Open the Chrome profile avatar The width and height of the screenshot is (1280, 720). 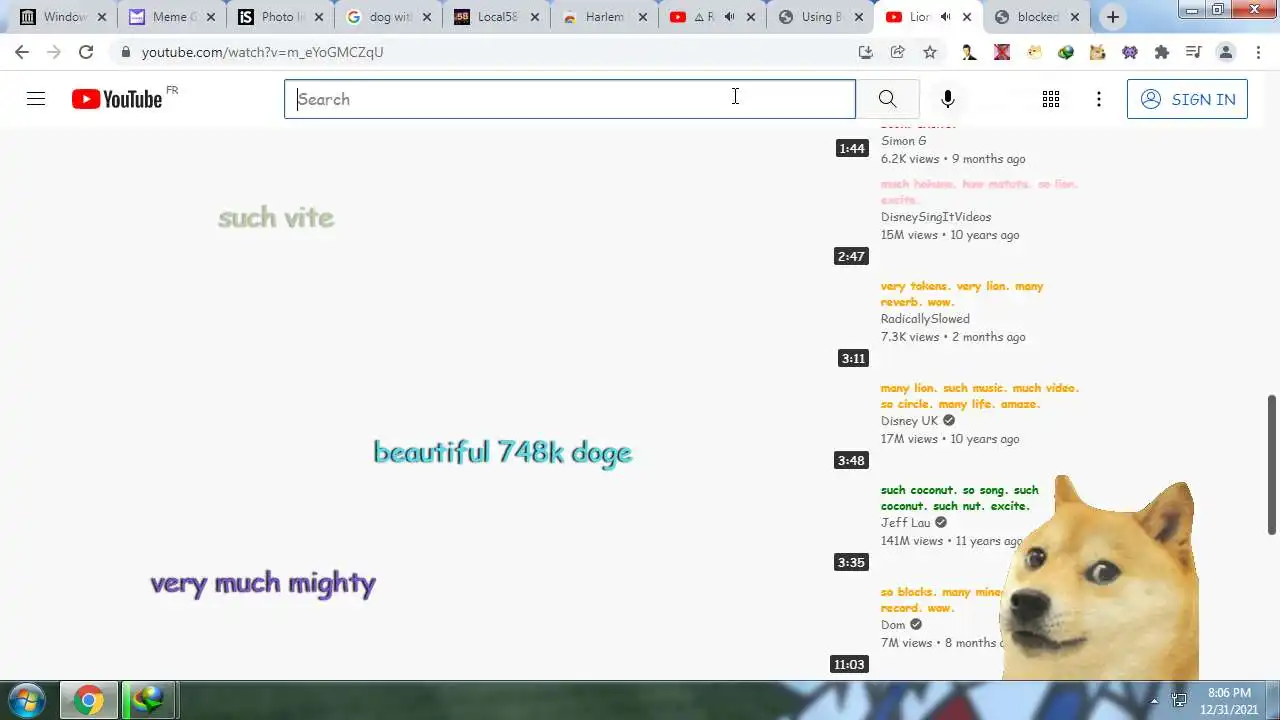click(x=1225, y=52)
